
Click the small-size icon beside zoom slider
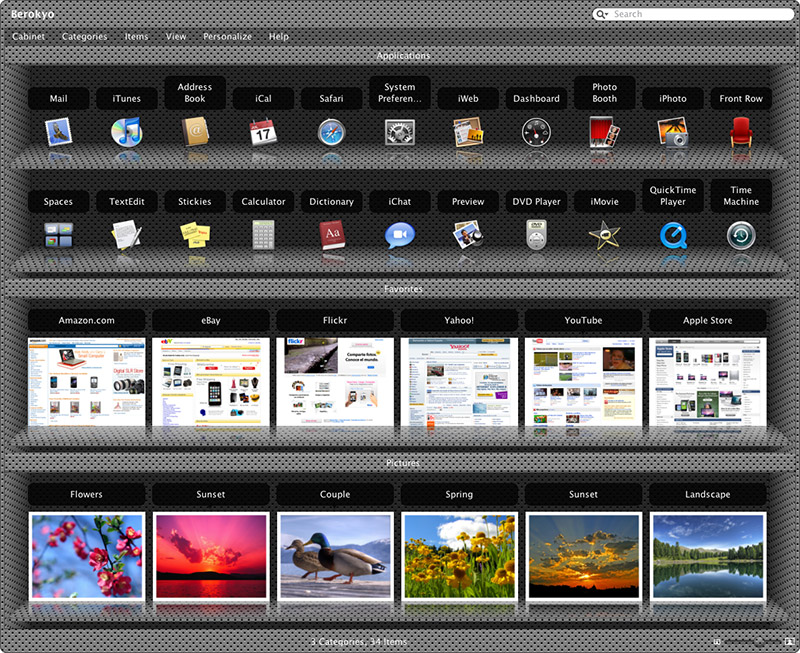[x=717, y=642]
